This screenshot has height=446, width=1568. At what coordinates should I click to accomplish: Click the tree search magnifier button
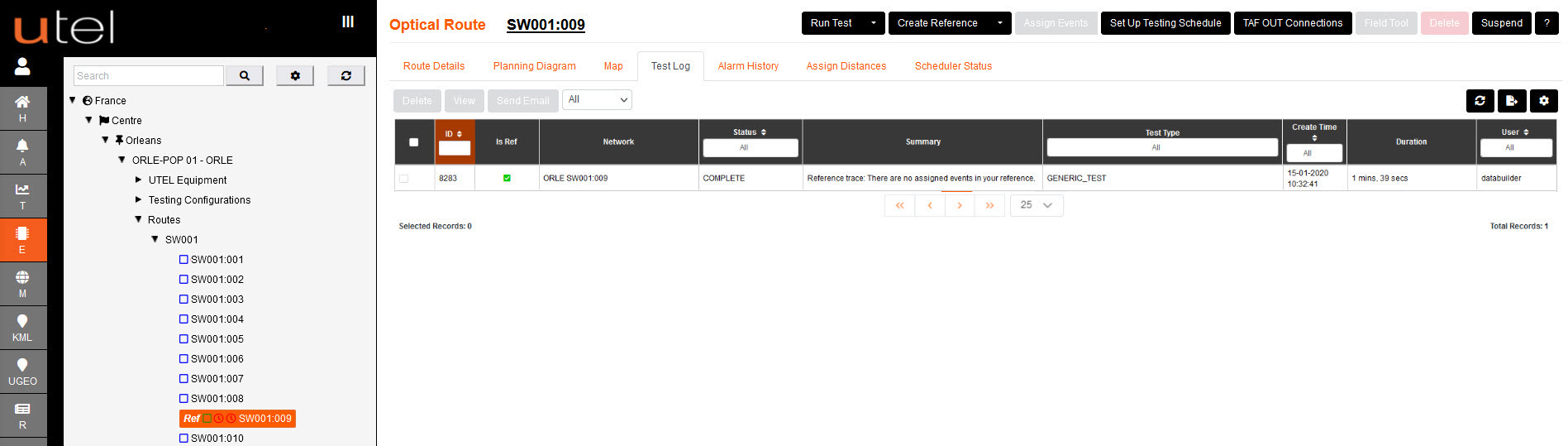pyautogui.click(x=245, y=76)
